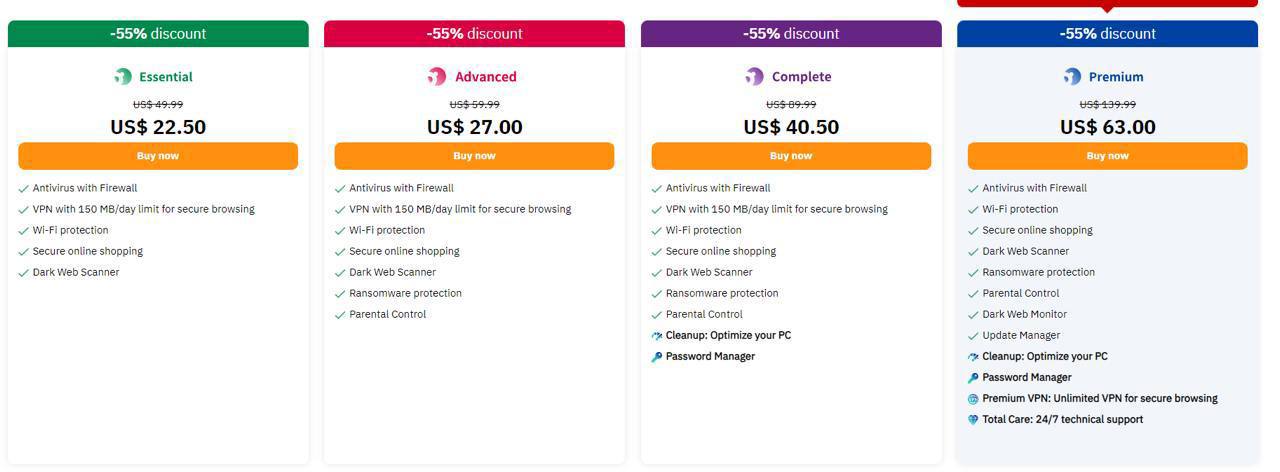Screen dimensions: 1280x472
Task: Select the US$ 63.00 Premium price
Action: tap(1107, 127)
